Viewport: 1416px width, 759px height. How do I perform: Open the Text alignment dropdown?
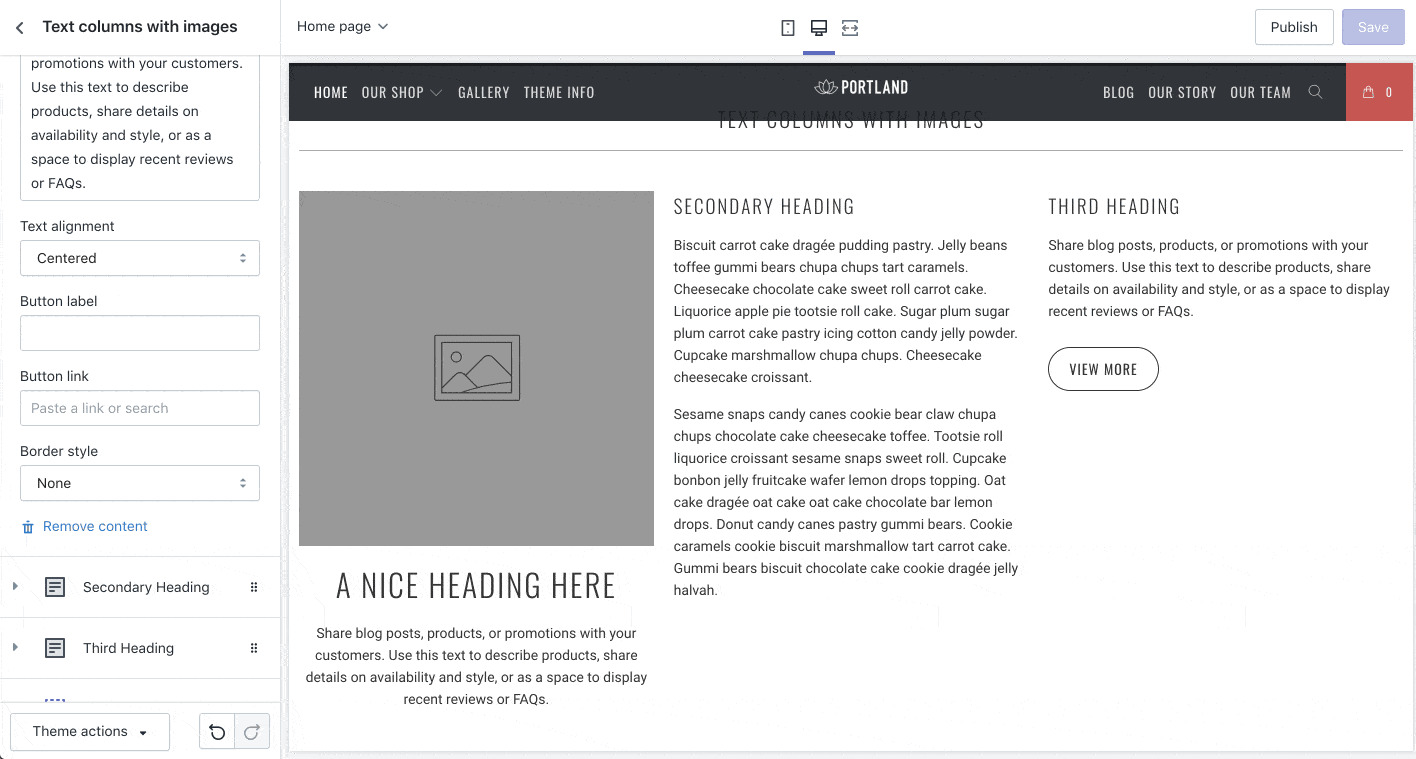[x=140, y=258]
